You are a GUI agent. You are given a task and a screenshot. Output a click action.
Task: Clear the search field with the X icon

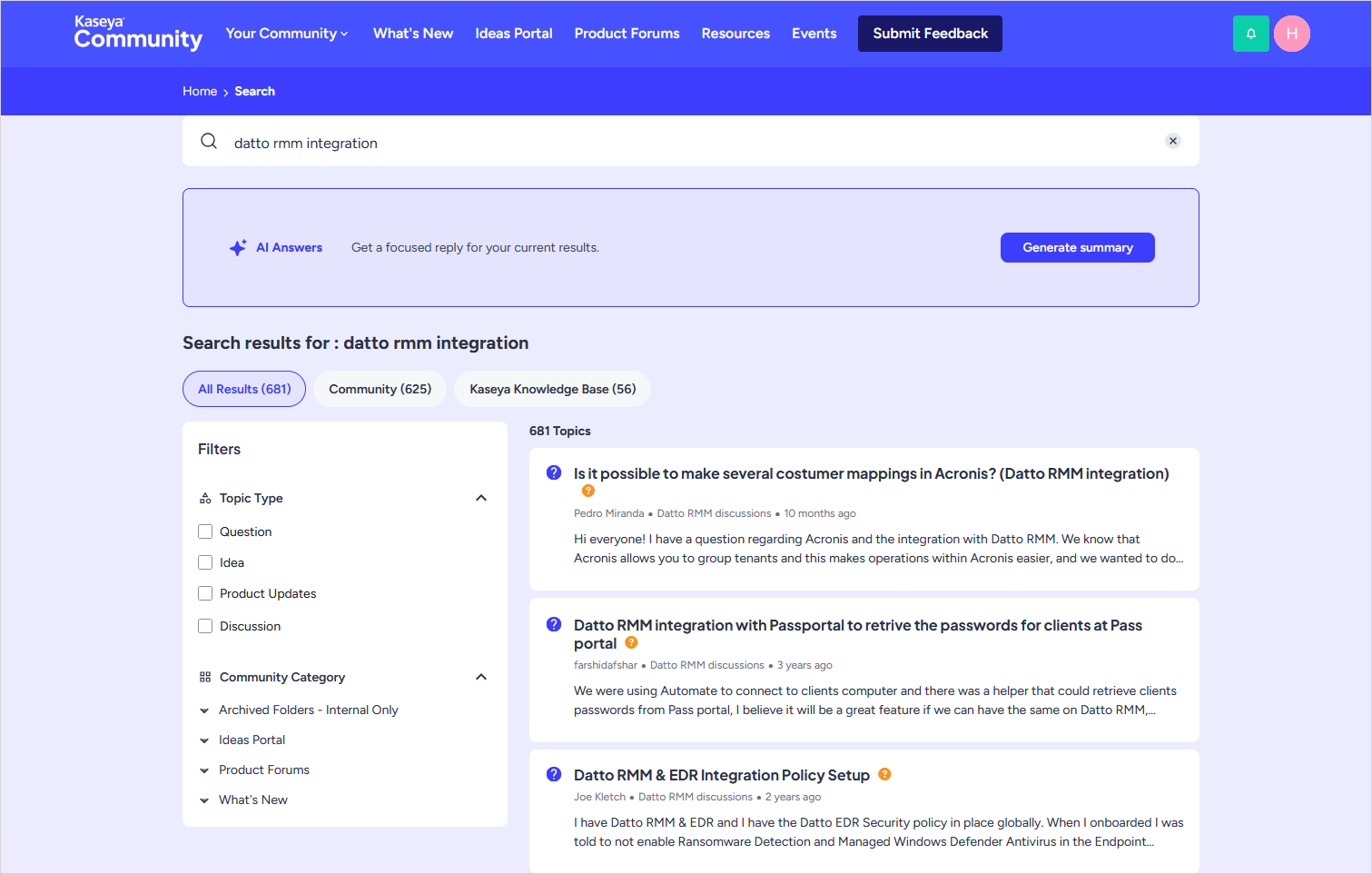click(1172, 141)
